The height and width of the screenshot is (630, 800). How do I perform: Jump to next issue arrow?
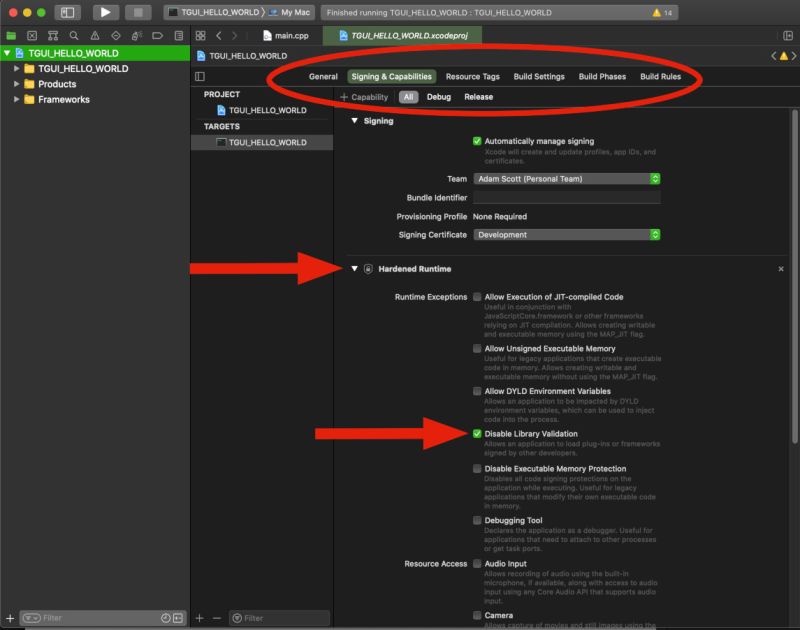[x=794, y=56]
